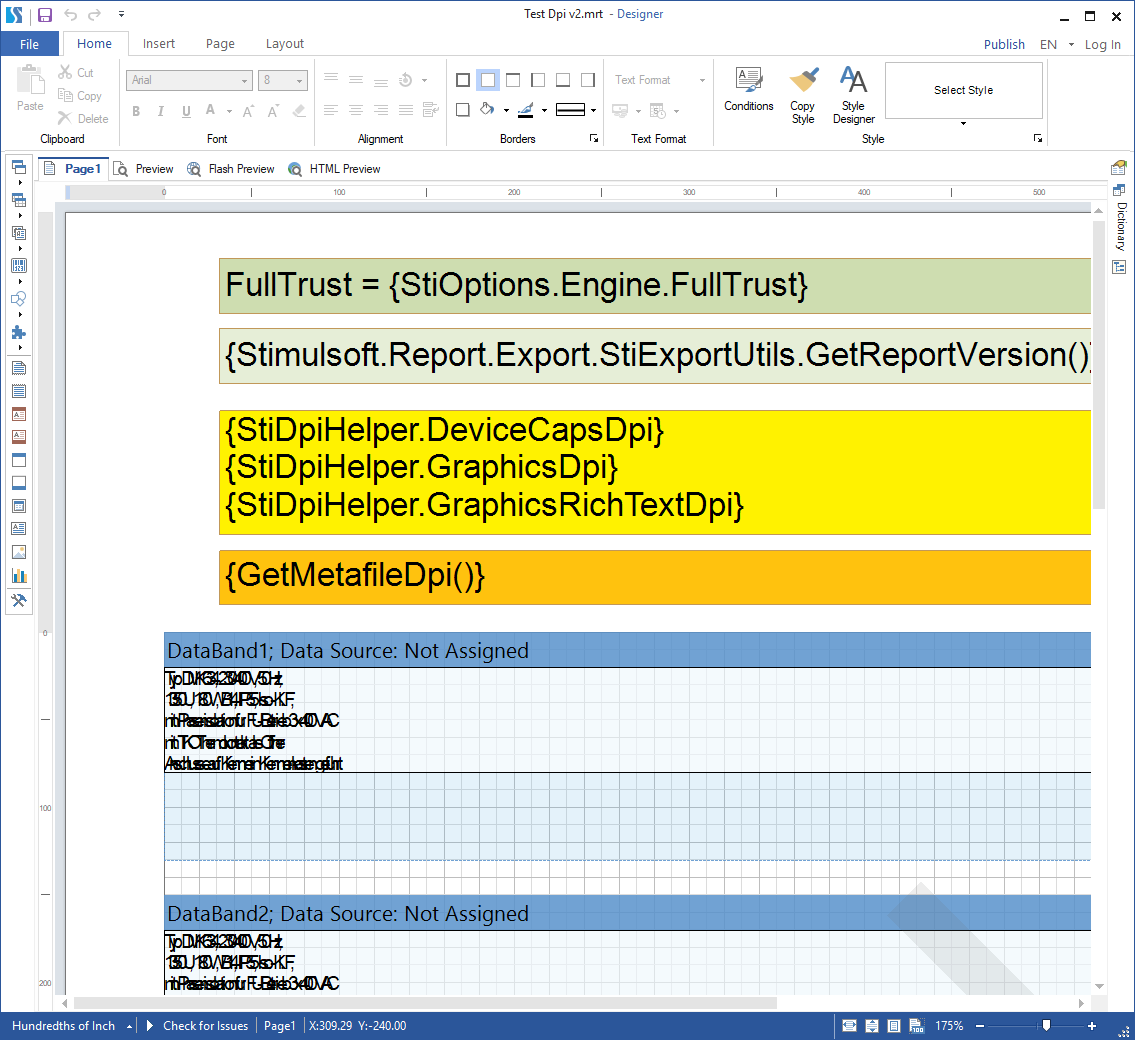Open Conditions editor
This screenshot has height=1040, width=1135.
pos(748,89)
